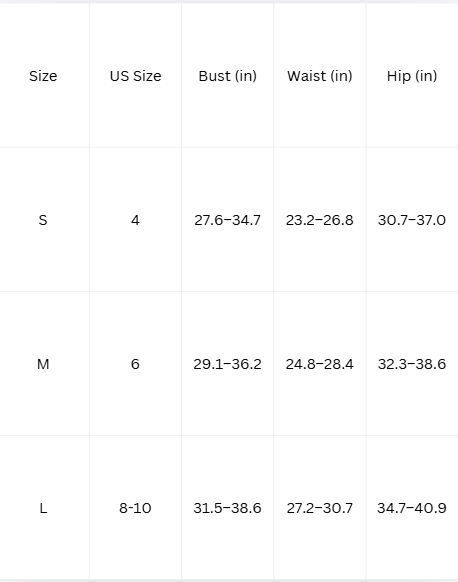Click the S size cell
The width and height of the screenshot is (458, 582).
point(43,220)
